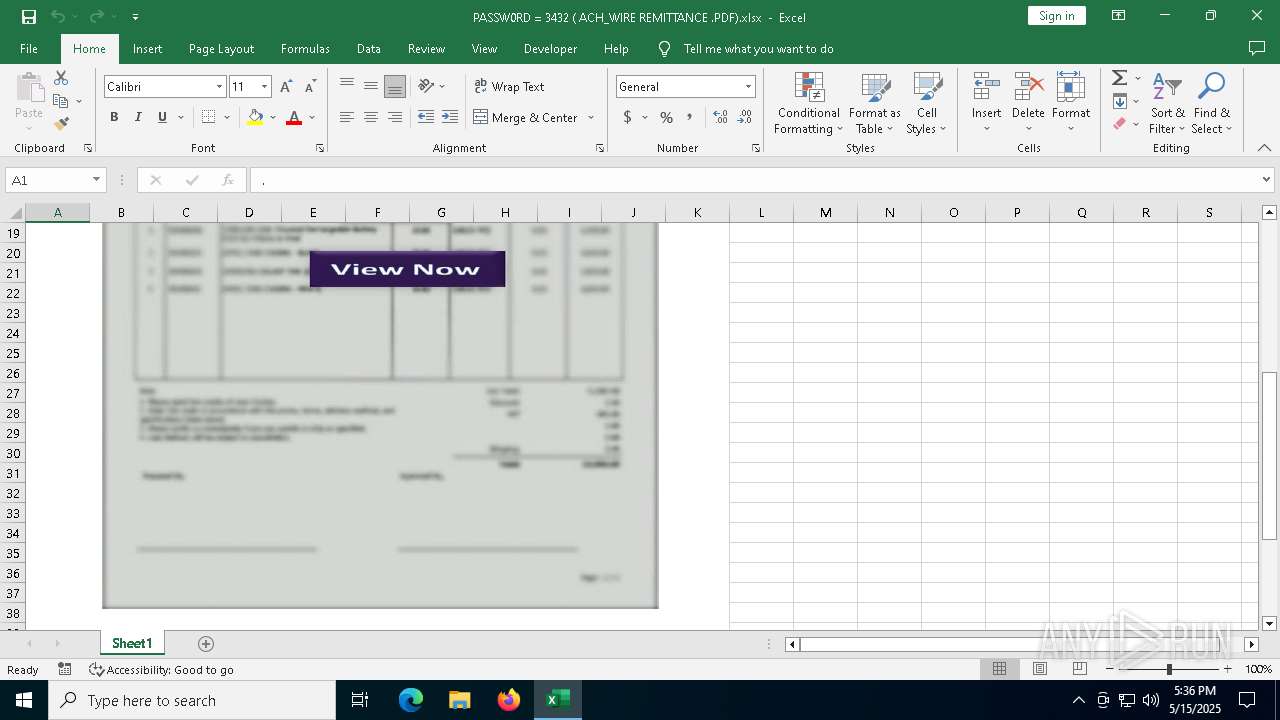The image size is (1280, 720).
Task: Insert cells using Insert button
Action: (986, 103)
